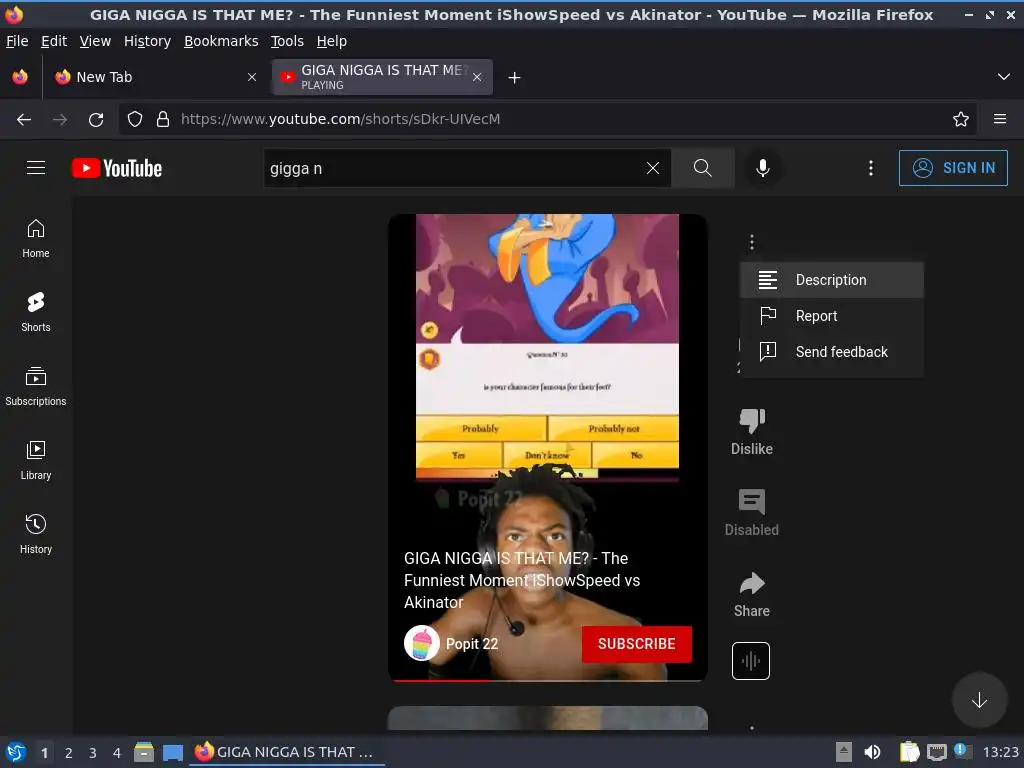
Task: Switch to the New Tab tab
Action: 155,77
